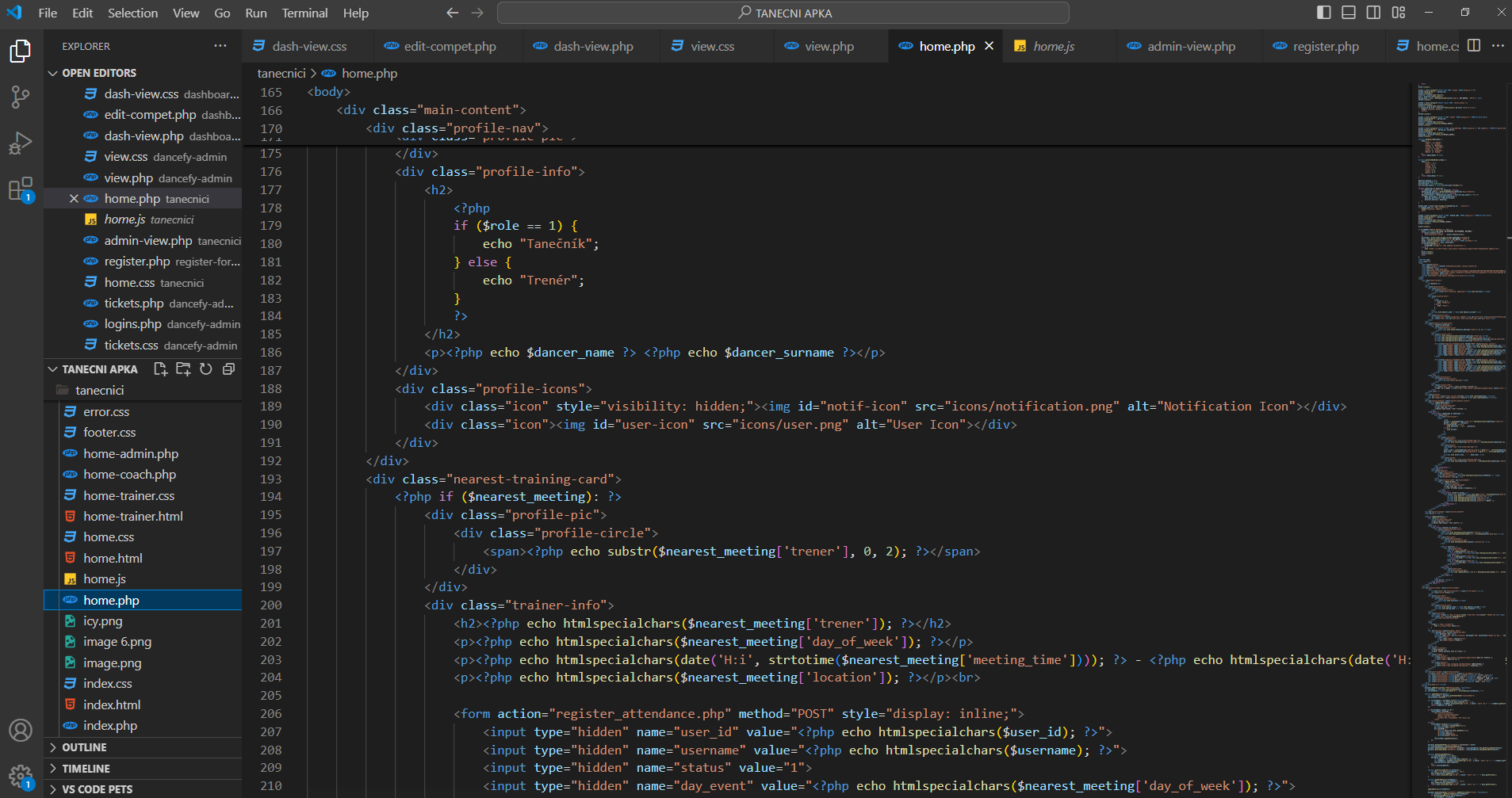Switch to the register.php tab

point(1326,46)
